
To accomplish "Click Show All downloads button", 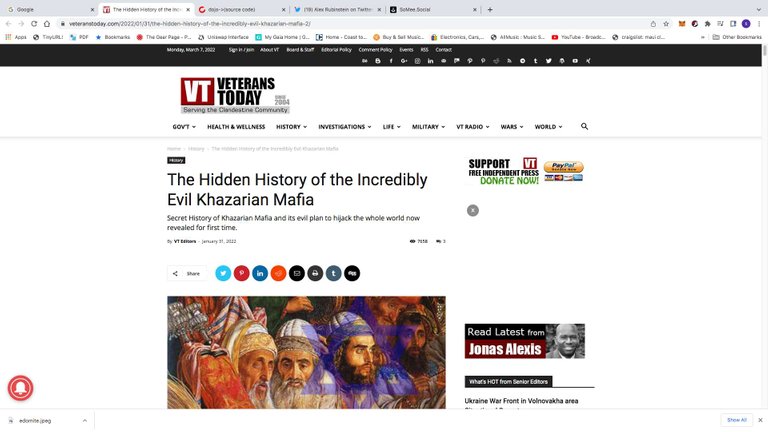I will click(x=737, y=420).
